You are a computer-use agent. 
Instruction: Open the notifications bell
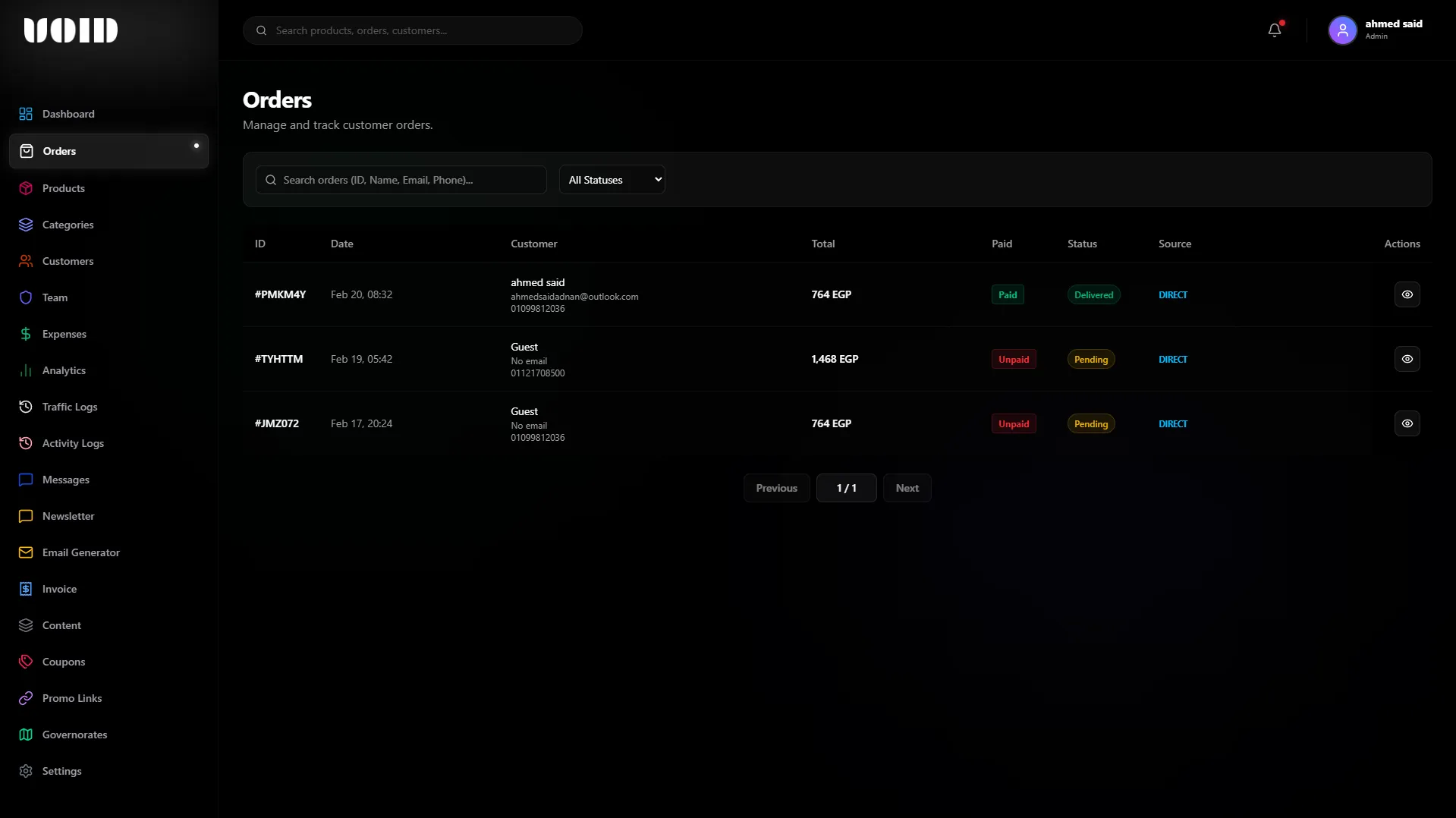1275,30
